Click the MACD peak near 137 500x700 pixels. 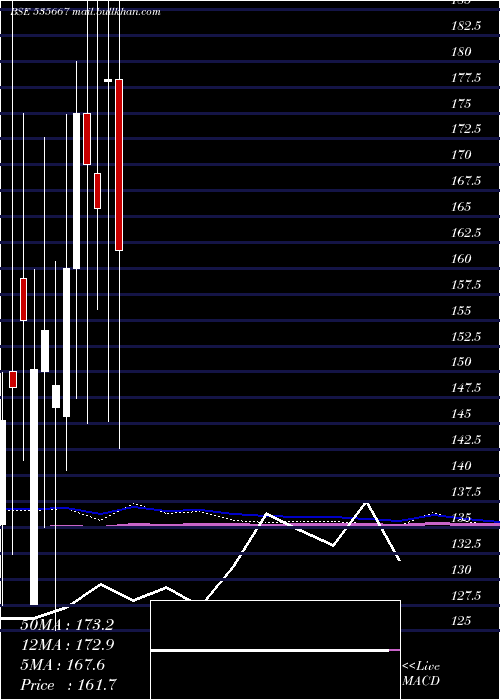point(367,504)
